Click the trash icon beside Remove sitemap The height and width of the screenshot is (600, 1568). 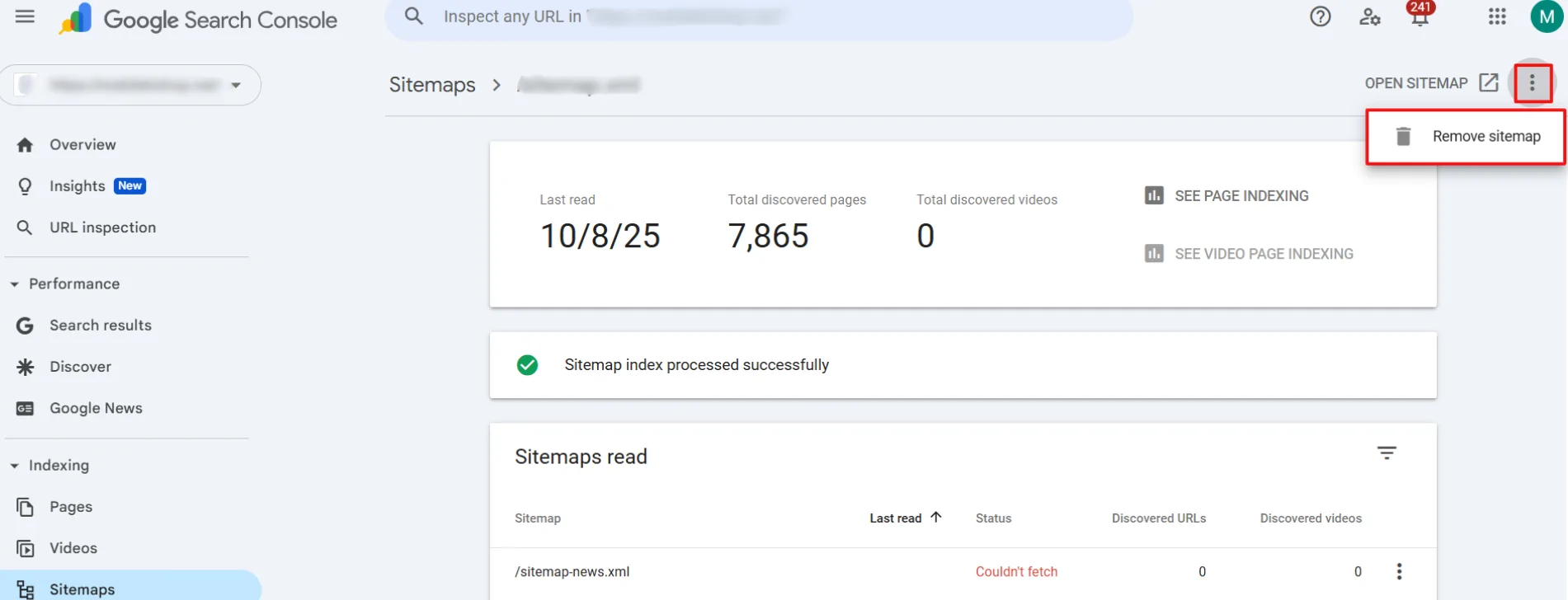pyautogui.click(x=1403, y=136)
